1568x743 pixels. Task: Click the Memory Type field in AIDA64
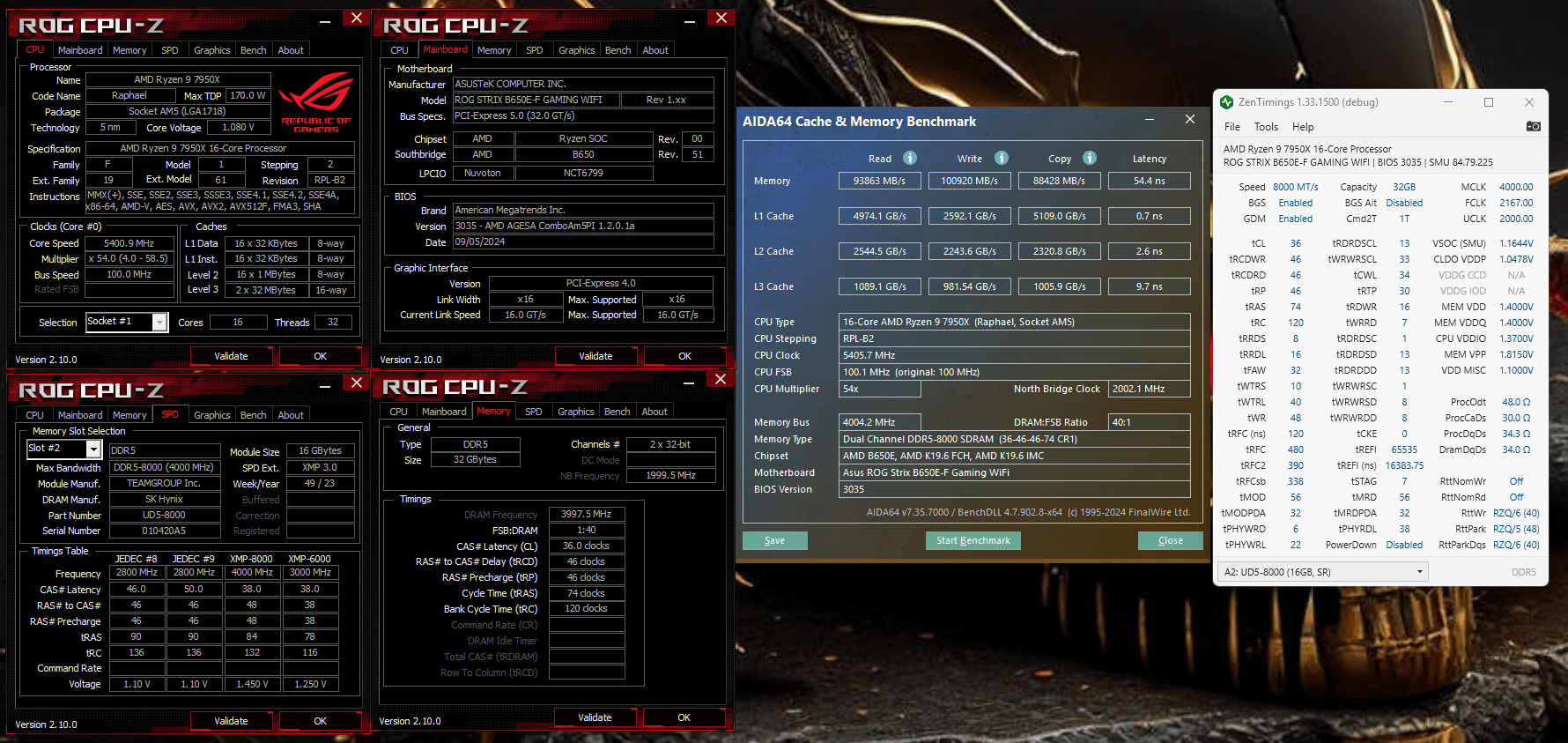point(1017,439)
